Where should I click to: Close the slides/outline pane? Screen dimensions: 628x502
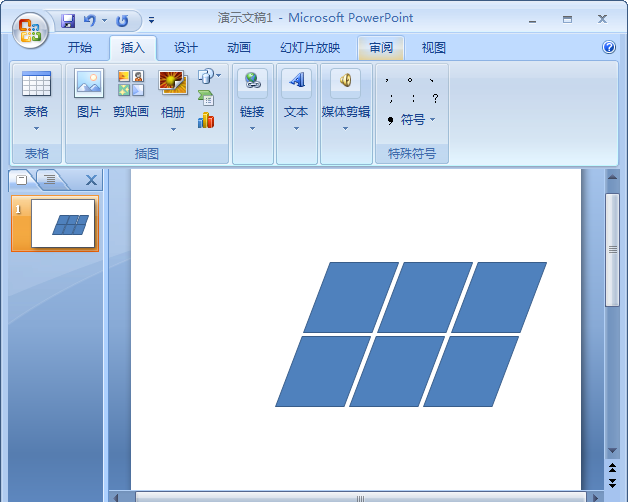click(x=91, y=180)
